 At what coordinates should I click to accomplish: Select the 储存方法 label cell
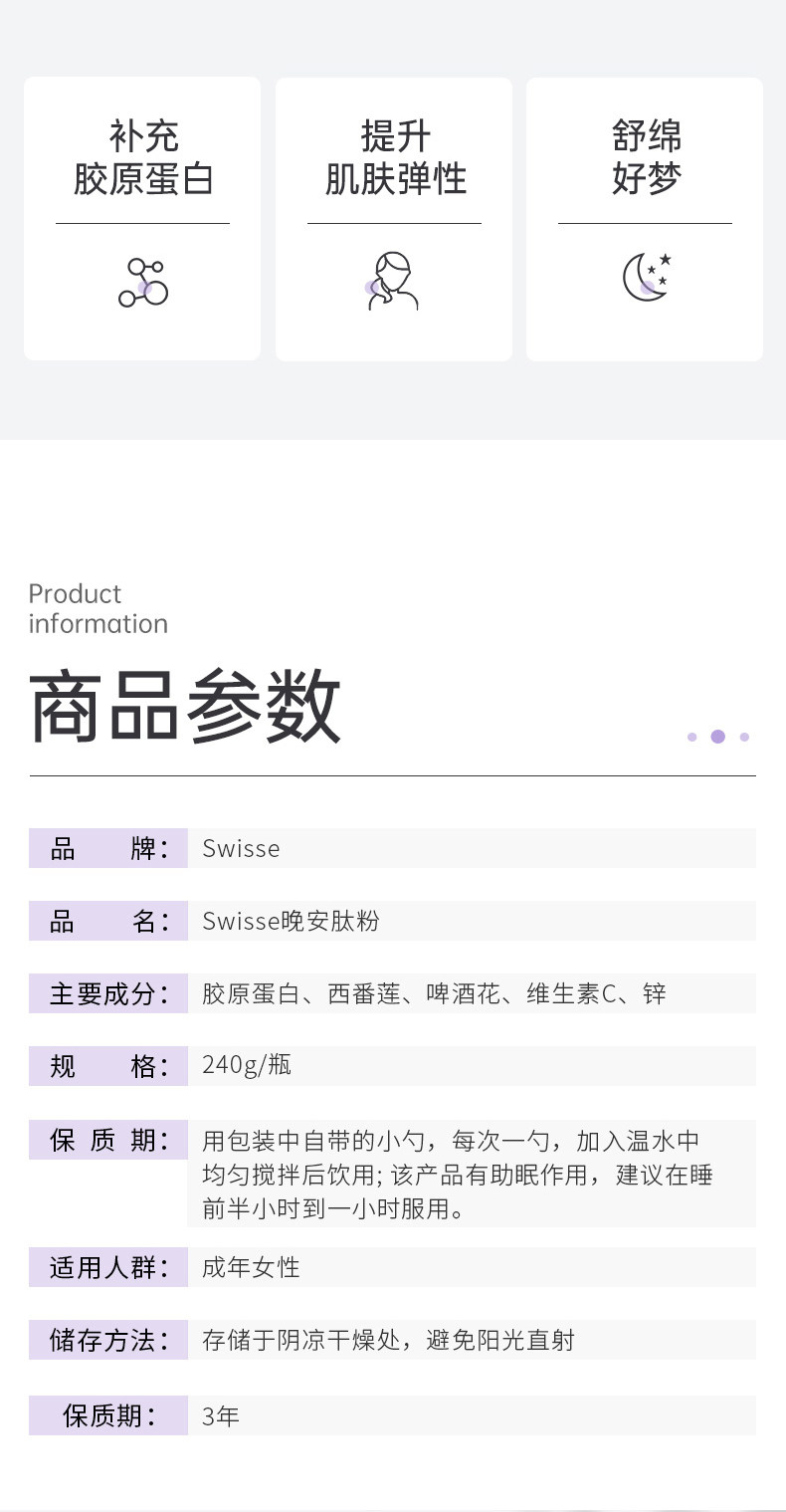pos(108,1341)
